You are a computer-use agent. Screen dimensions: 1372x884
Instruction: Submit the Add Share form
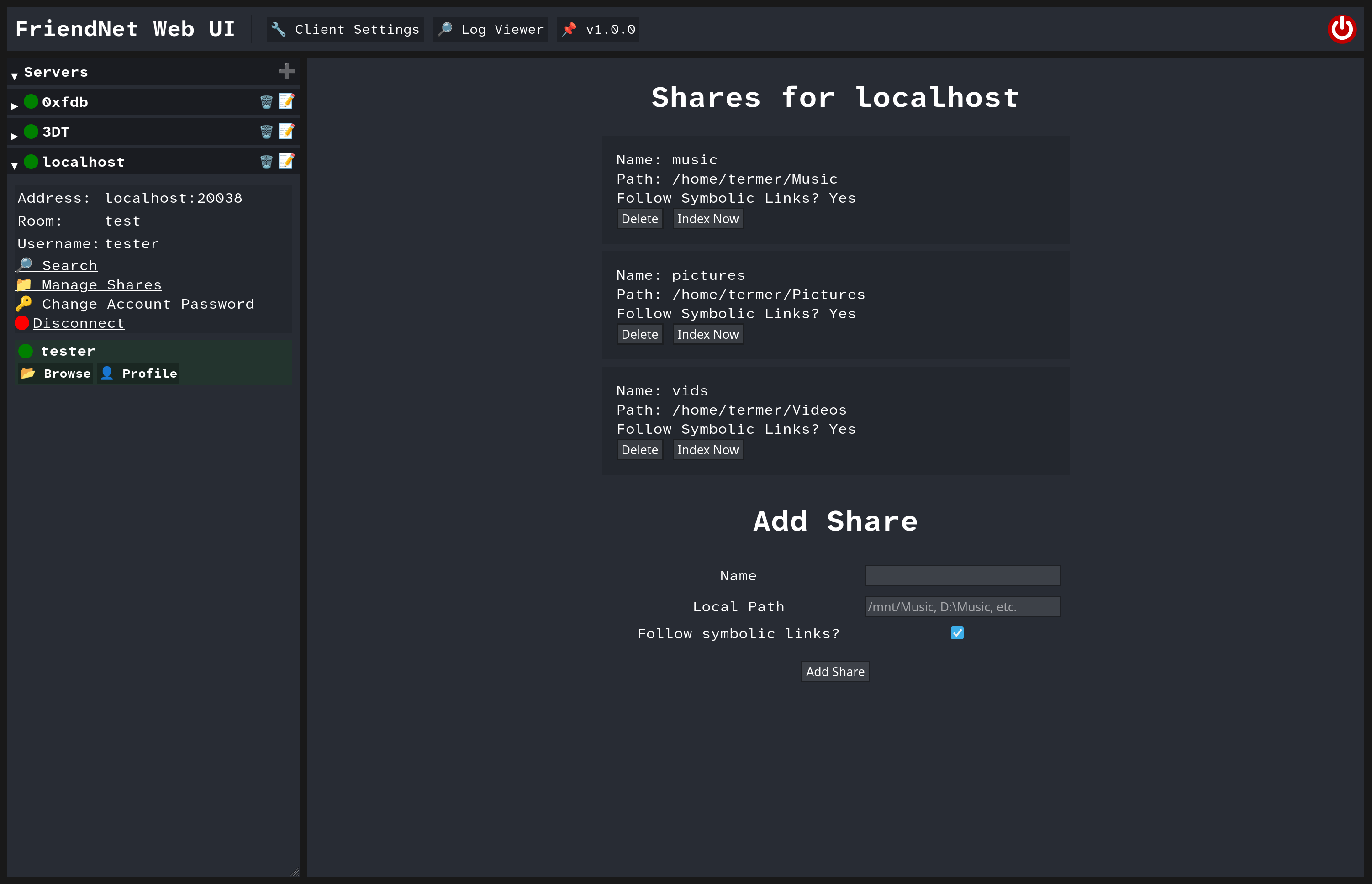coord(835,671)
